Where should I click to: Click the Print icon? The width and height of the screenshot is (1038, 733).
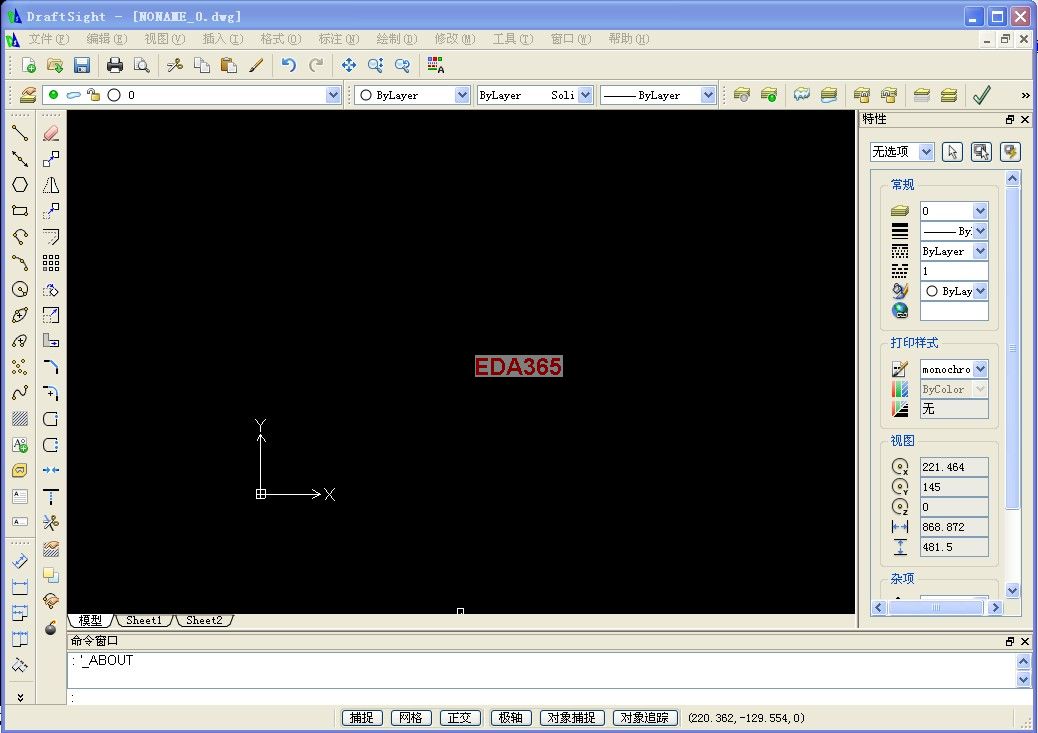[115, 65]
